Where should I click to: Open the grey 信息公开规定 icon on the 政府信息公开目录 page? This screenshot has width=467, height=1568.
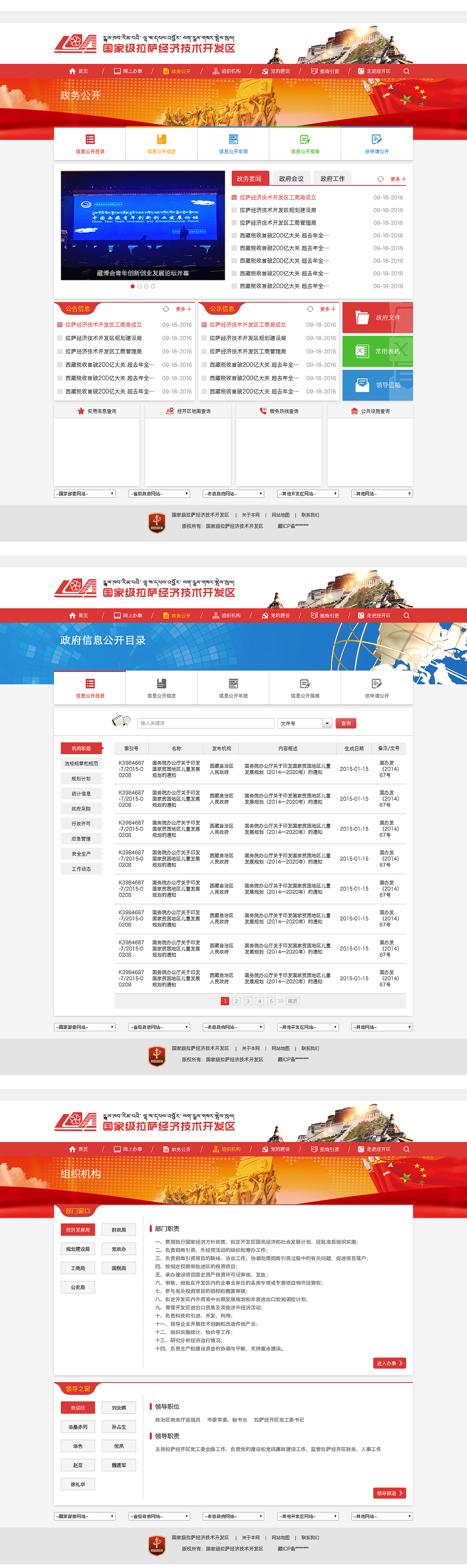tap(162, 684)
